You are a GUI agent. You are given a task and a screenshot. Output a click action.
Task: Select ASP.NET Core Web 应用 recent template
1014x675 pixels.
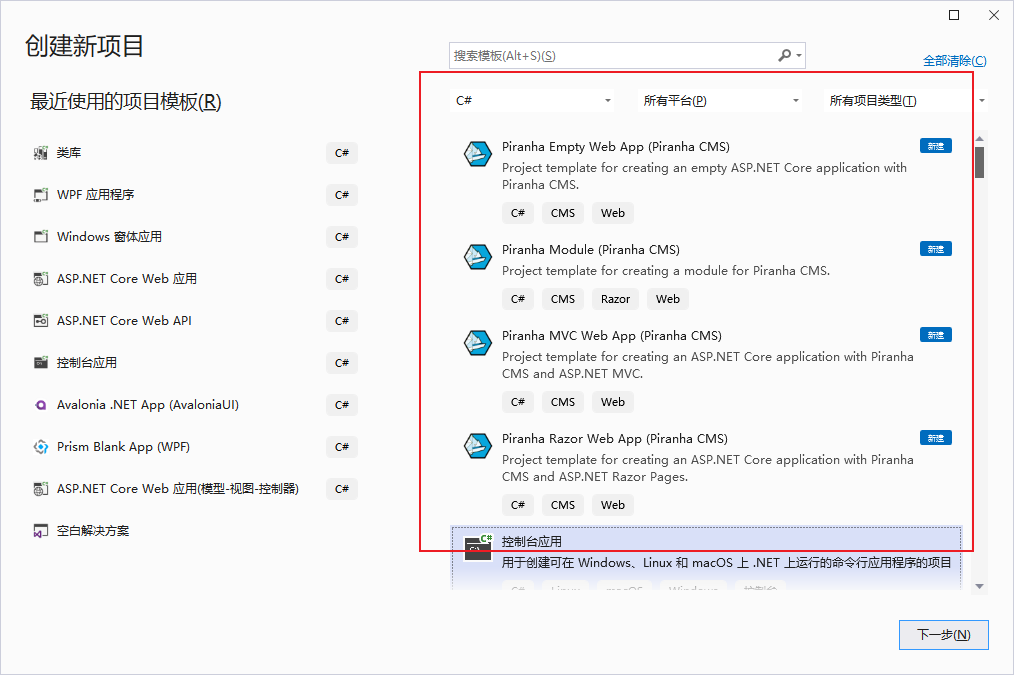[195, 279]
